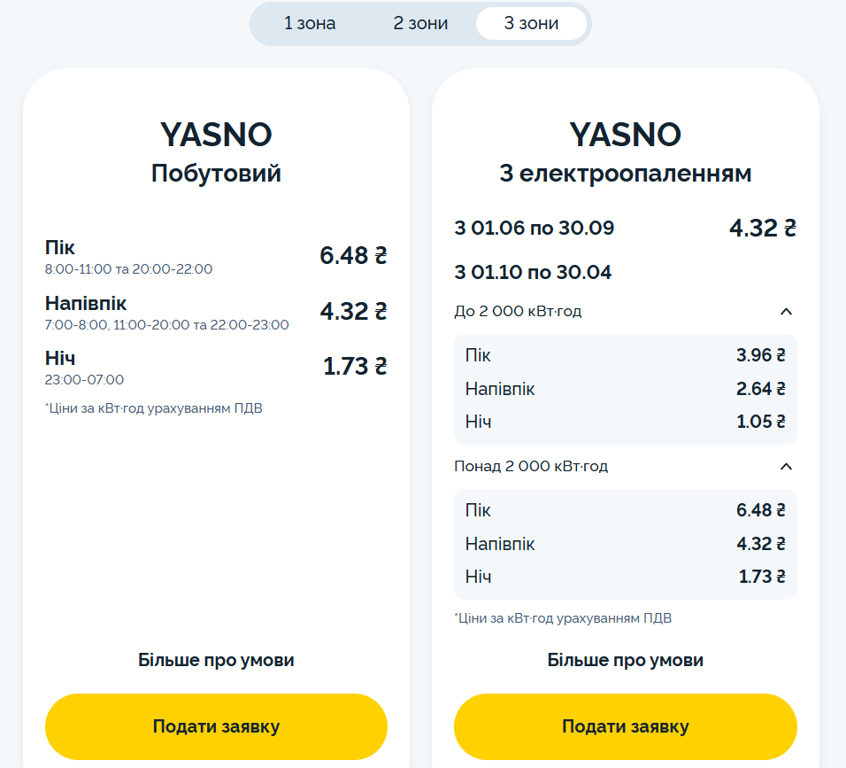The height and width of the screenshot is (768, 846).
Task: Collapse the "До 2 000 кВт·год" chevron
Action: pos(786,311)
